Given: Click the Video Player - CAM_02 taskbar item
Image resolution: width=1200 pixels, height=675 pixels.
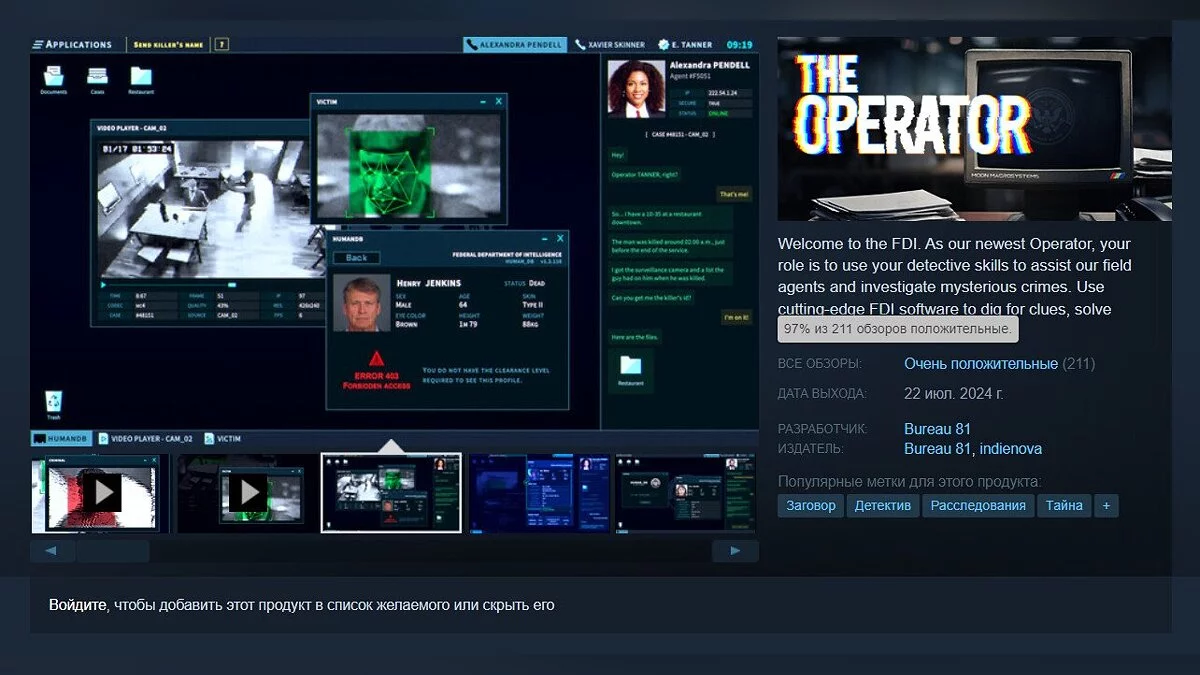Looking at the screenshot, I should point(146,438).
